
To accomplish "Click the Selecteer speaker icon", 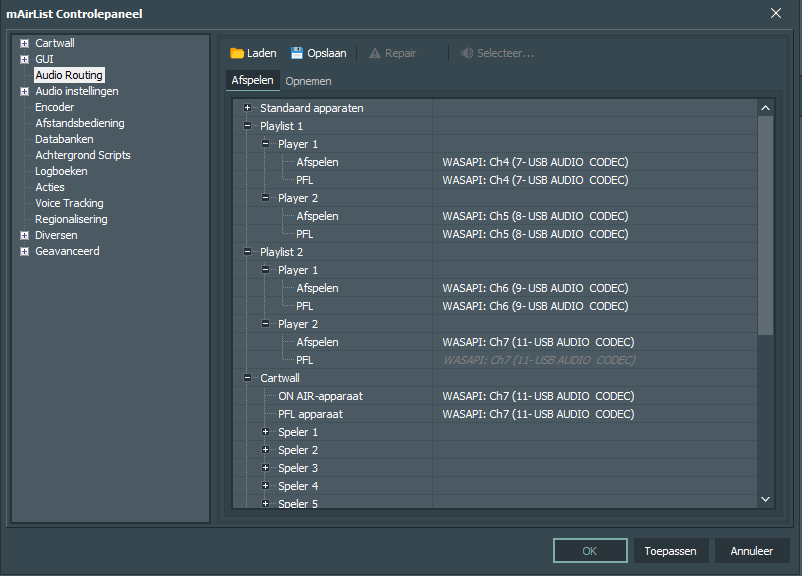I will click(466, 53).
